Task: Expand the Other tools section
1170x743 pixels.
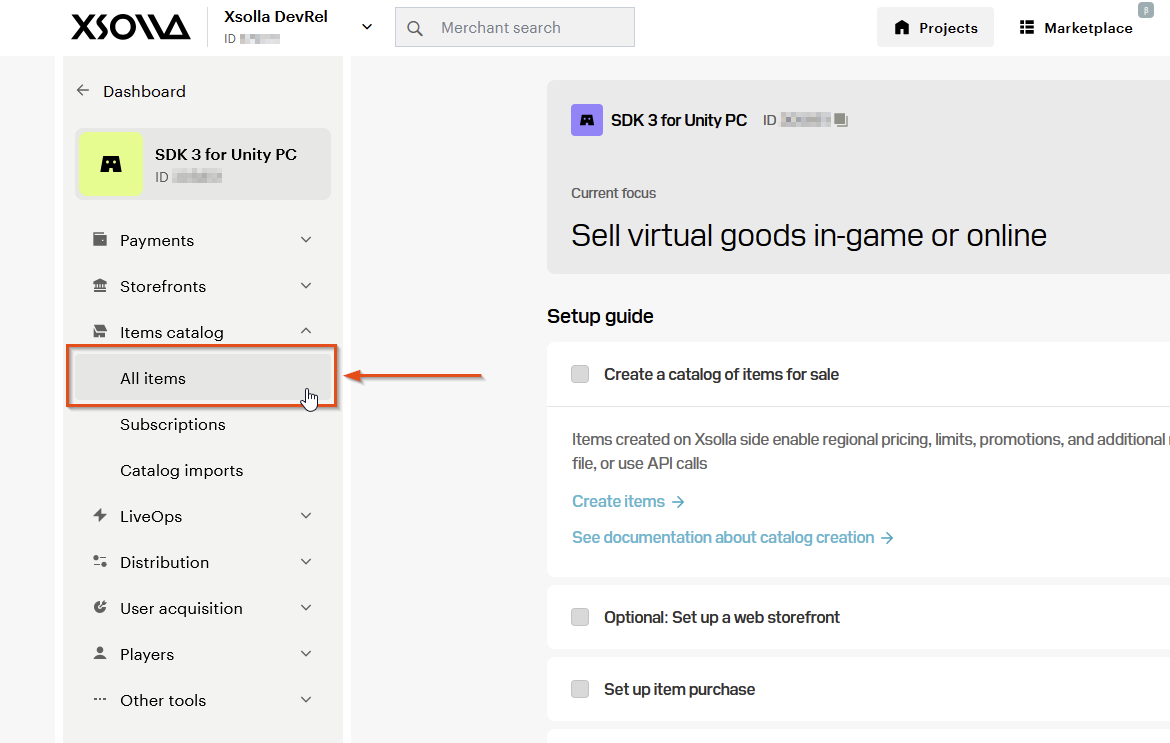Action: coord(306,700)
